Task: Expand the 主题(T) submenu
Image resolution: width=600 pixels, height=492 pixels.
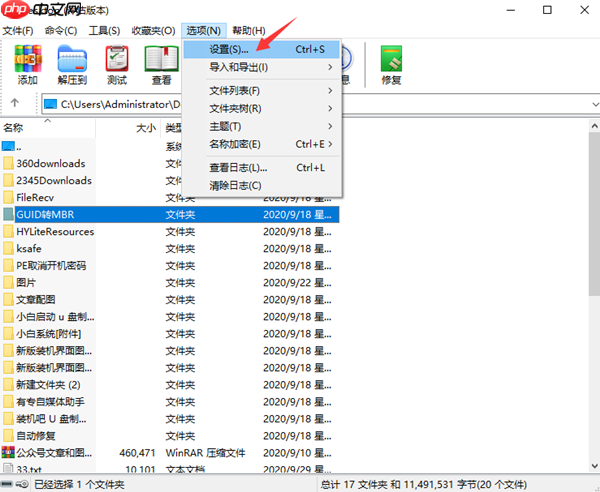Action: tap(261, 126)
